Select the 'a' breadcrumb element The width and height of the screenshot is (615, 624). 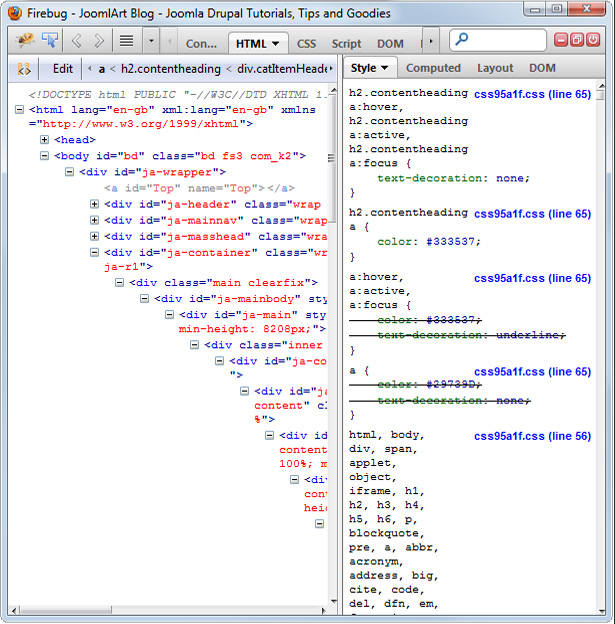102,69
